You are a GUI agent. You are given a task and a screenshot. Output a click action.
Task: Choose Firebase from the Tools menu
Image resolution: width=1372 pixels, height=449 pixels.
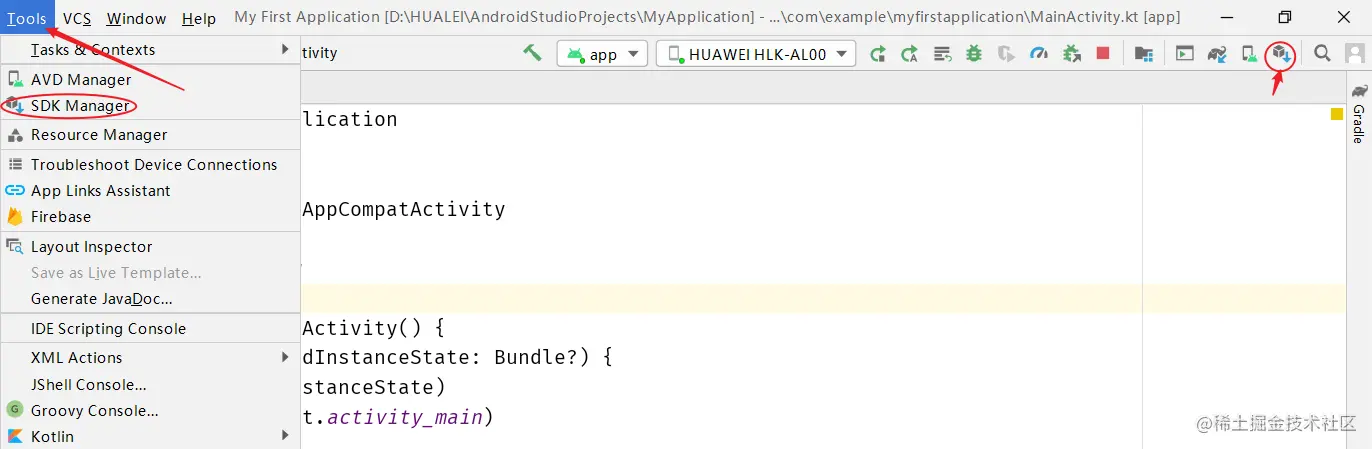pos(150,216)
